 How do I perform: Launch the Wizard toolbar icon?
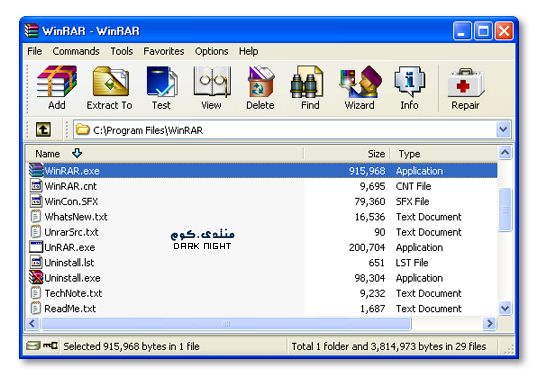pos(360,82)
